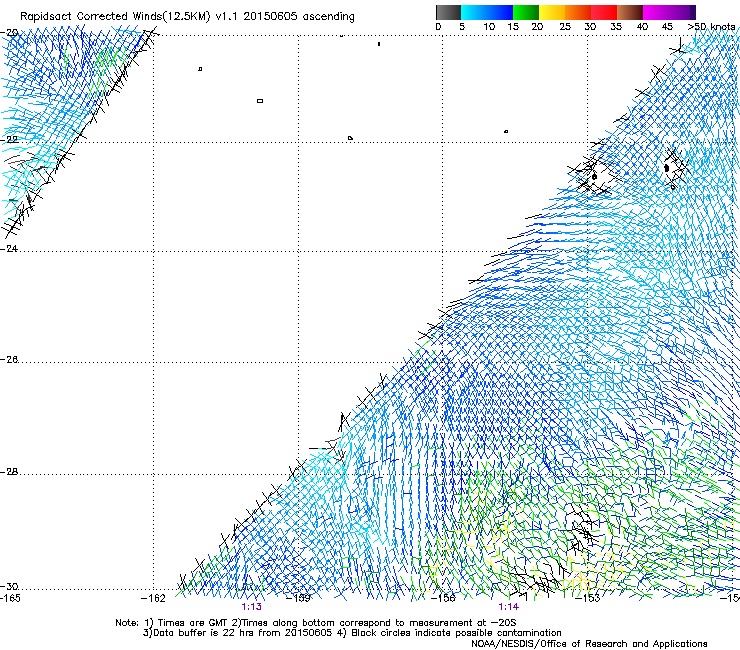Image resolution: width=740 pixels, height=650 pixels.
Task: Select the magenta-purple 40-50 knots legend segment
Action: pyautogui.click(x=669, y=12)
